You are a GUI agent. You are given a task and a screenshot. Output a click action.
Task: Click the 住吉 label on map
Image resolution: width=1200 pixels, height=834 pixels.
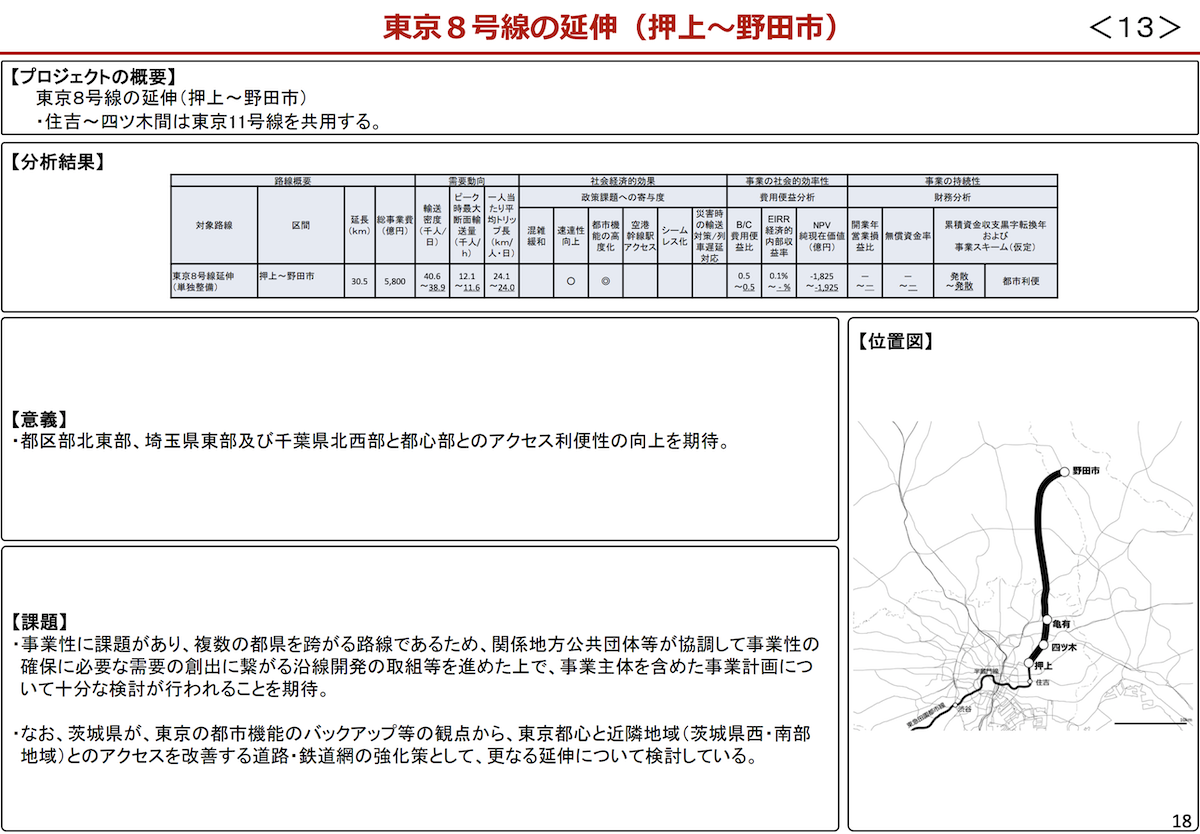pos(1041,682)
